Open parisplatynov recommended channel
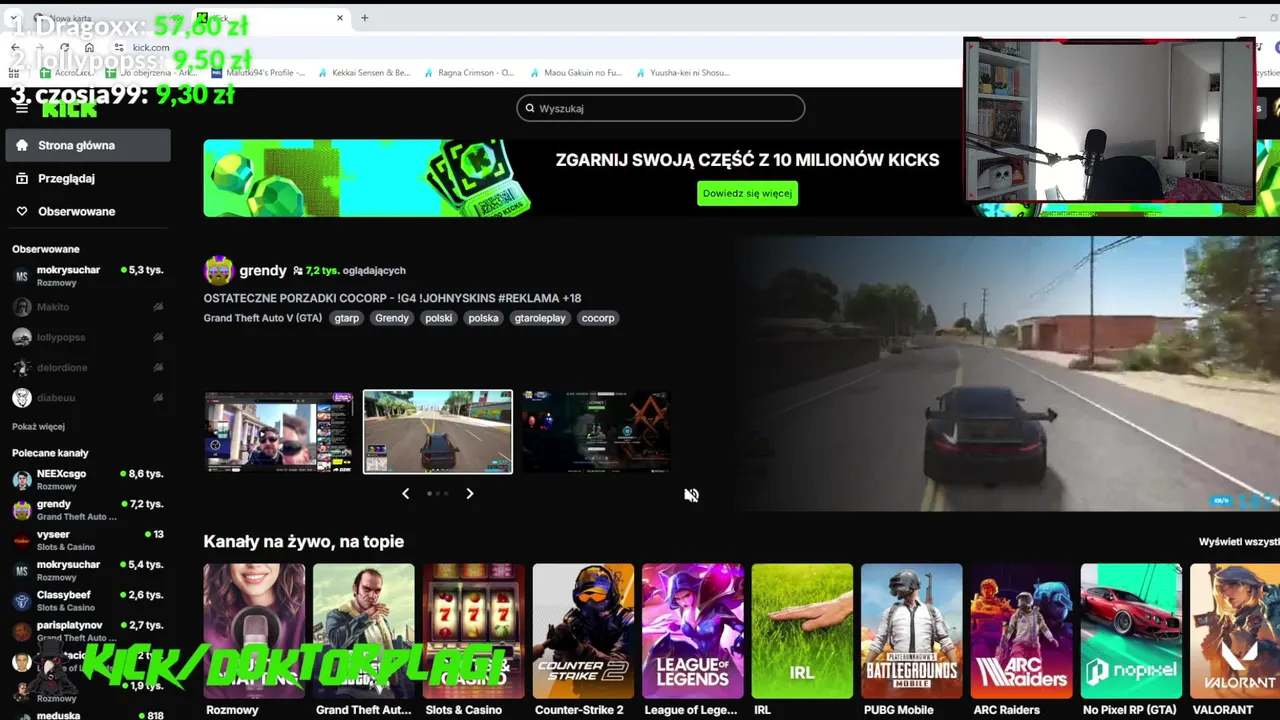The width and height of the screenshot is (1280, 720). pyautogui.click(x=87, y=631)
